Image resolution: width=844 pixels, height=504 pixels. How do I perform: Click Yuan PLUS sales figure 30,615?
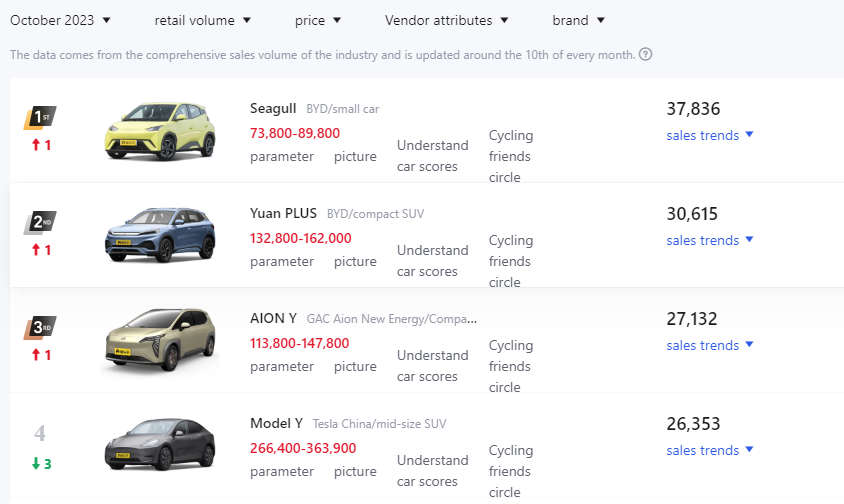(x=692, y=214)
